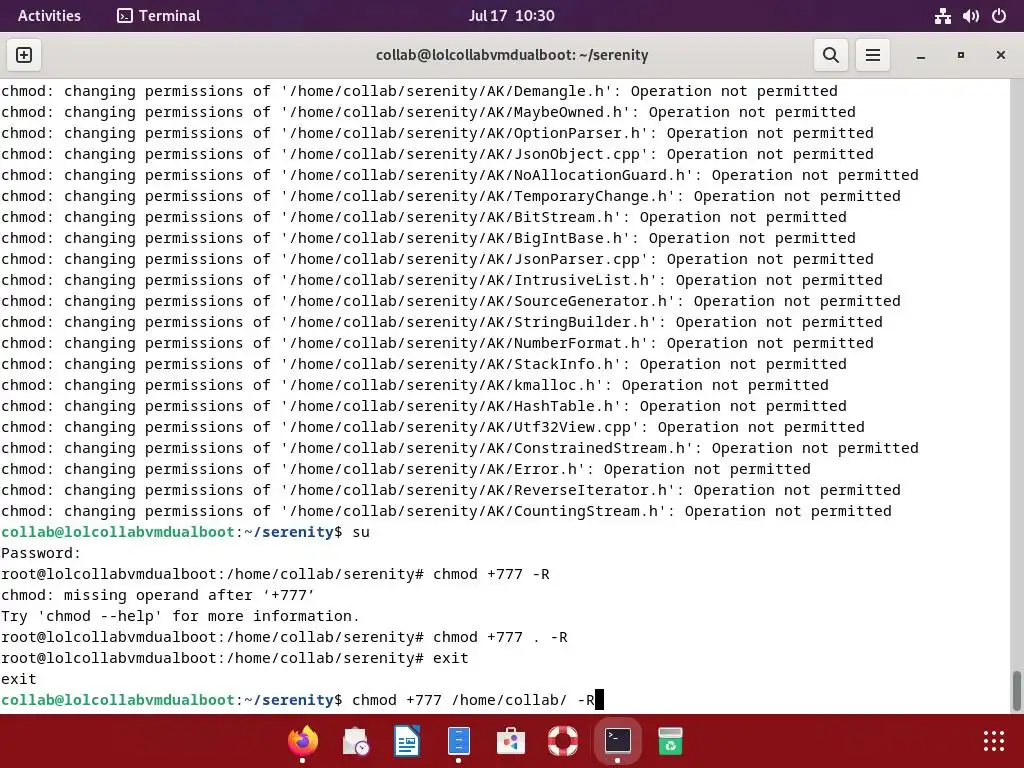
Task: Click the network status icon
Action: (x=942, y=16)
